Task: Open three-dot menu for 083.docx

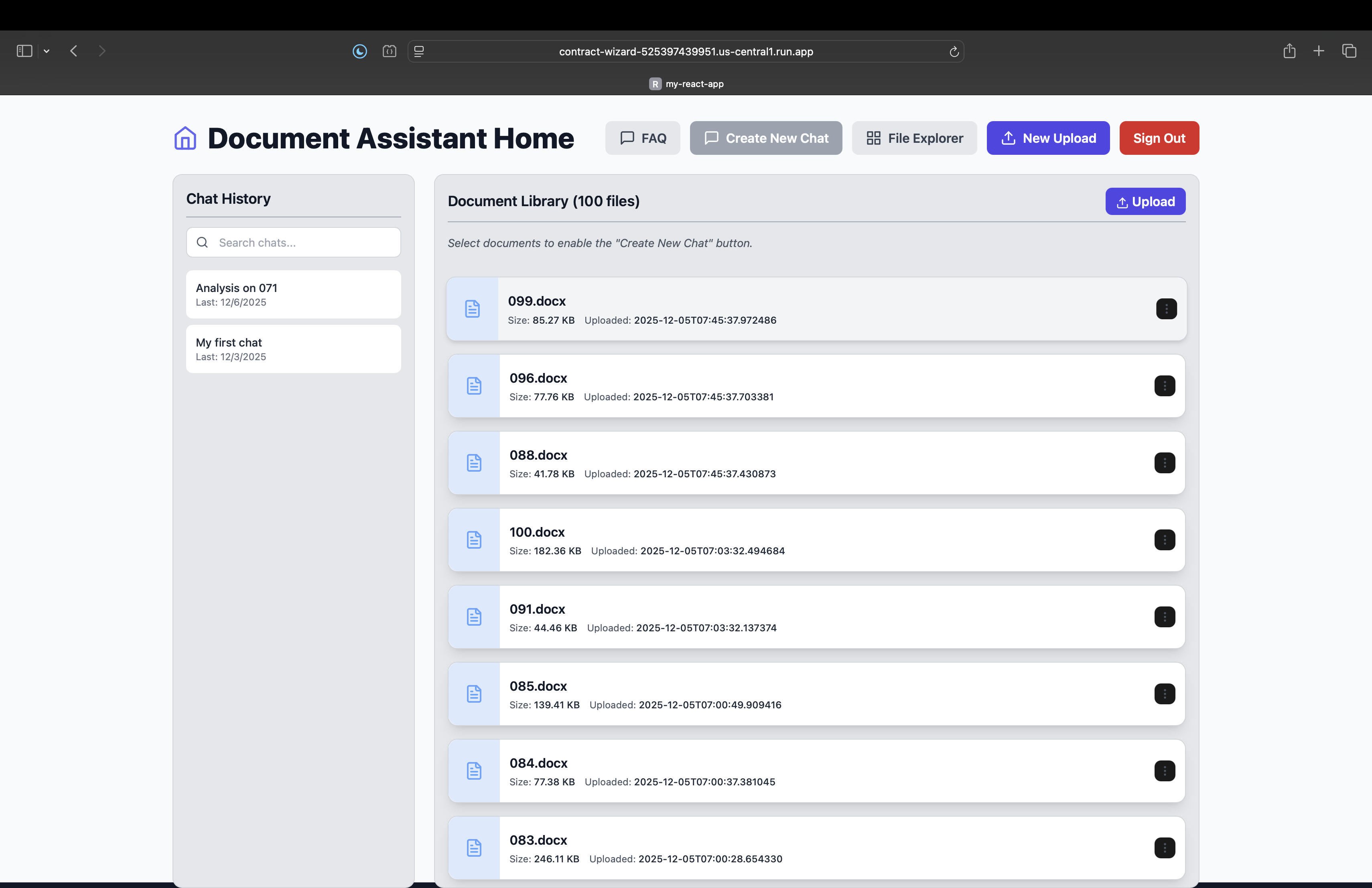Action: (1164, 847)
